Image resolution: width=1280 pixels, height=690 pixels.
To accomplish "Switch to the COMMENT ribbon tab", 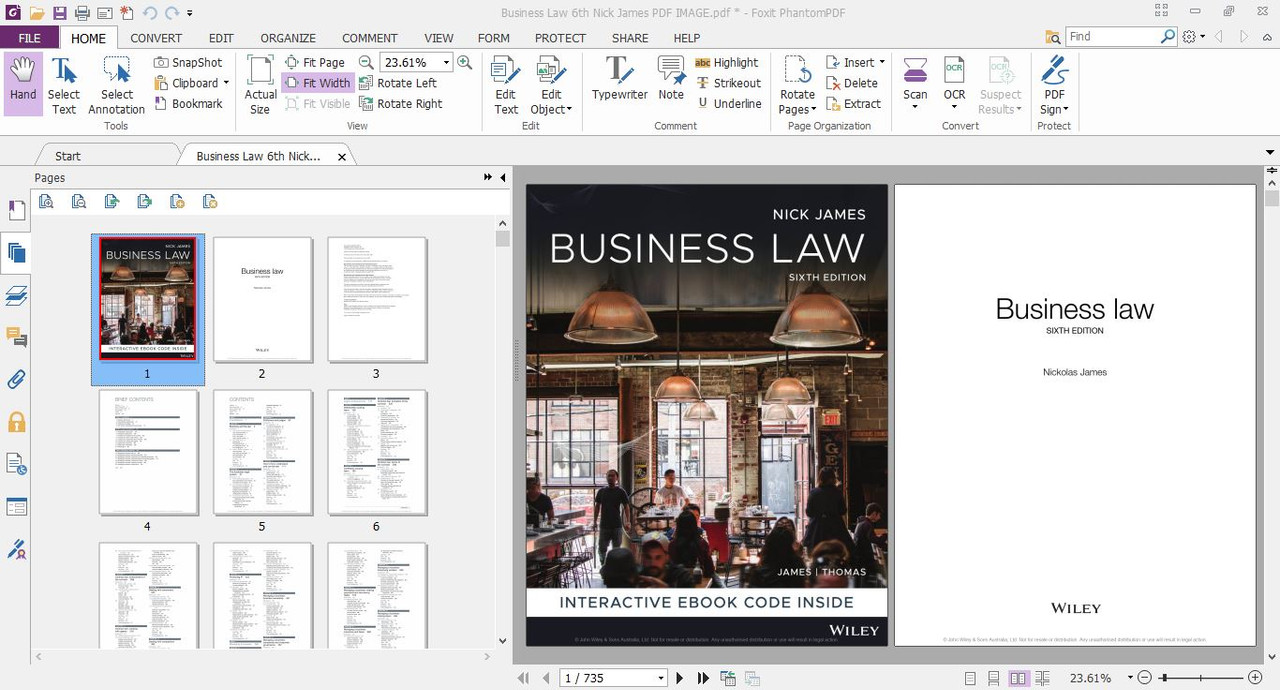I will pyautogui.click(x=370, y=38).
